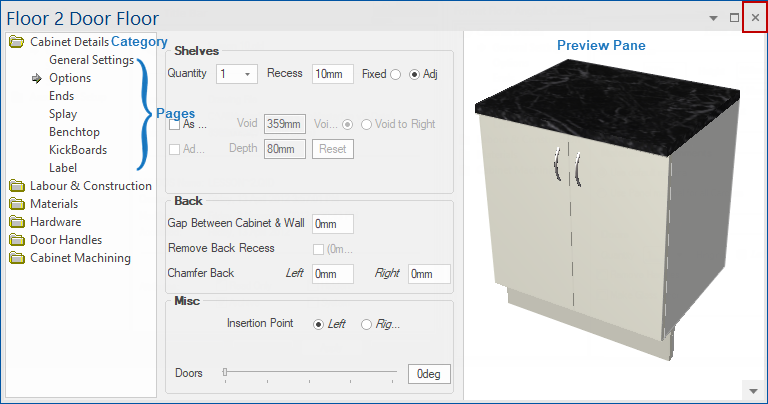Viewport: 768px width, 404px height.
Task: Click the Labour & Construction folder icon
Action: (x=16, y=186)
